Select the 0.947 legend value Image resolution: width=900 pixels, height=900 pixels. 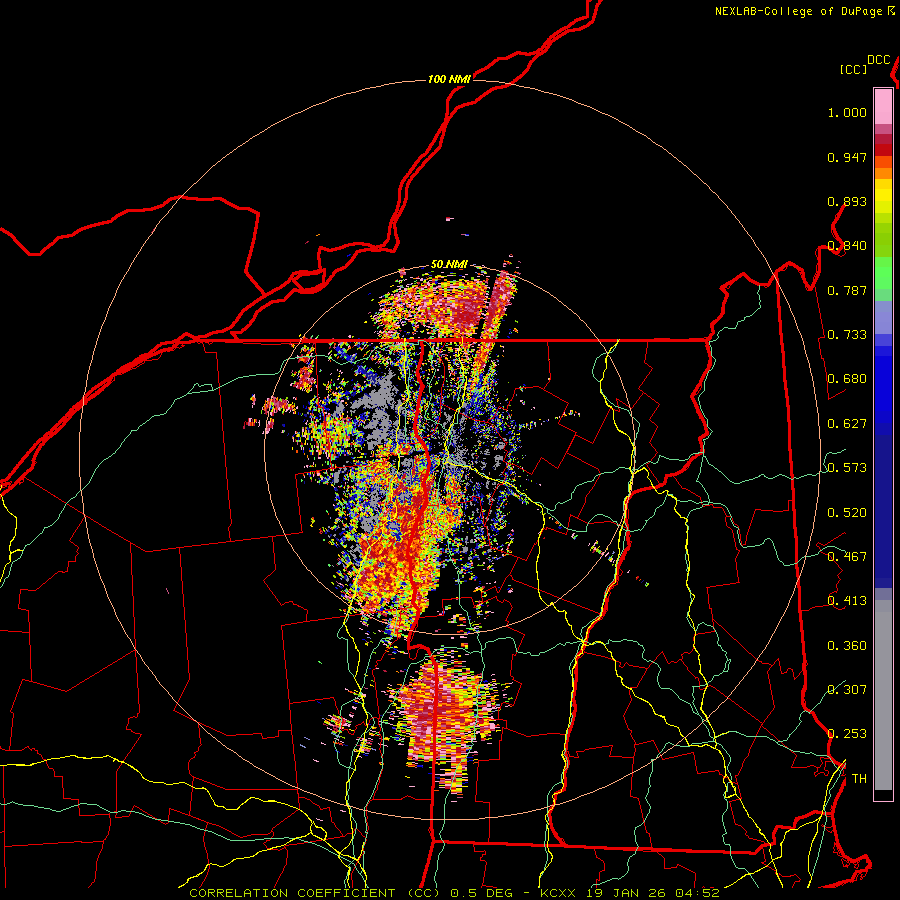[847, 157]
